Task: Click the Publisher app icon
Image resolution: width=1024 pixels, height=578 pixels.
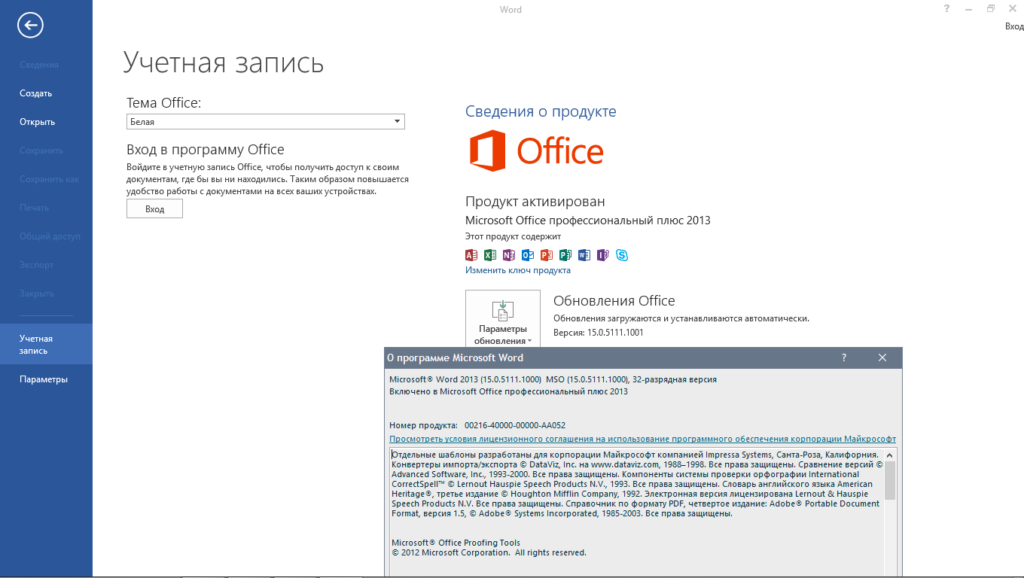Action: 566,255
